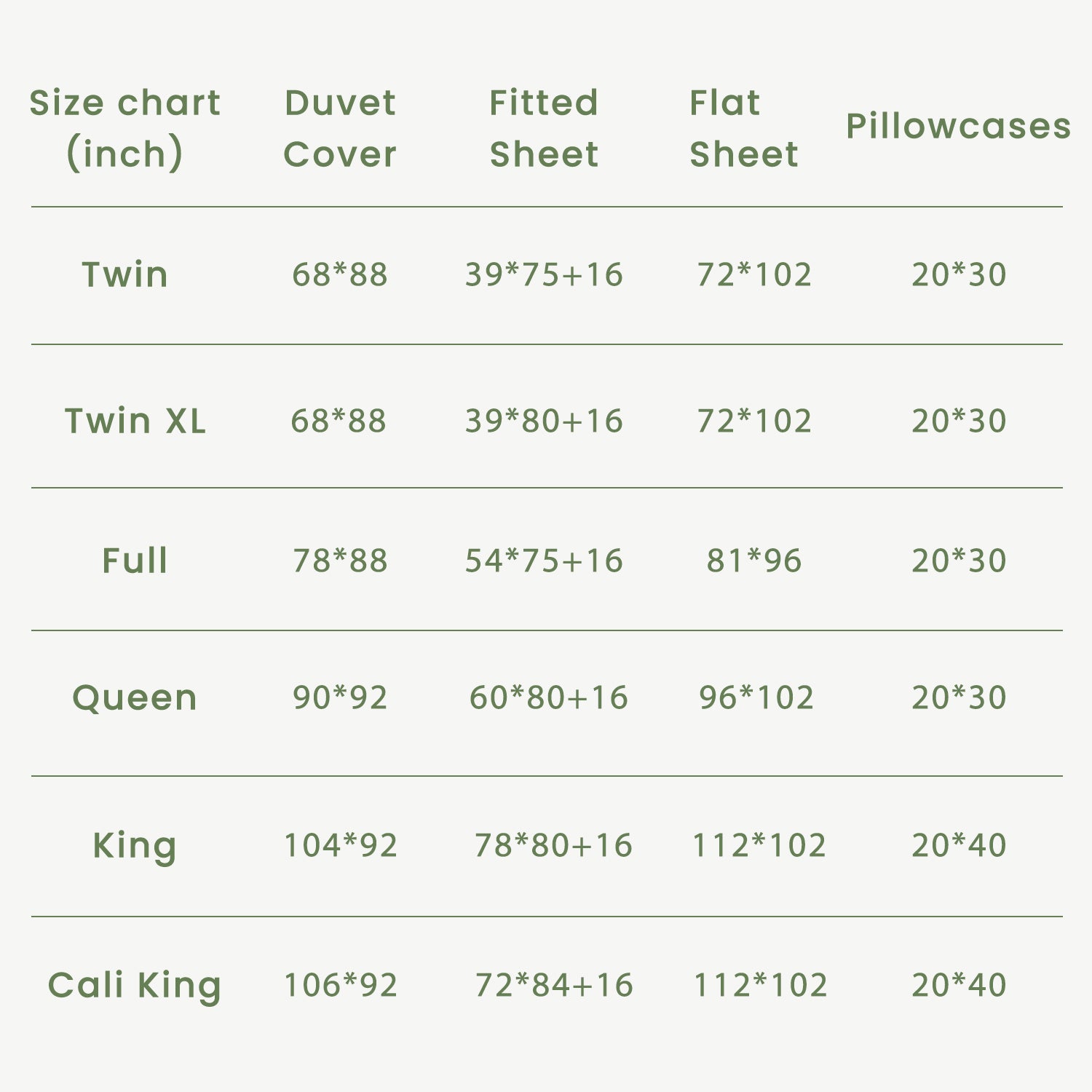The height and width of the screenshot is (1092, 1092).
Task: Select the Cali King fitted sheet 72*84+16
Action: click(x=554, y=985)
